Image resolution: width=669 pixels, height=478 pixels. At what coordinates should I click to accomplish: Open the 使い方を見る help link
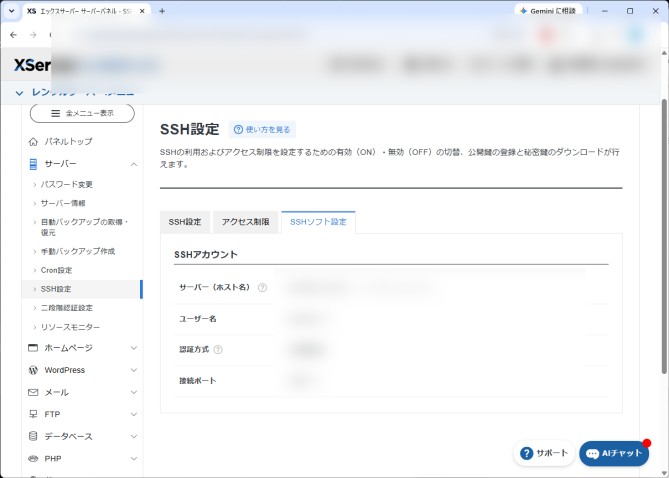[x=262, y=129]
